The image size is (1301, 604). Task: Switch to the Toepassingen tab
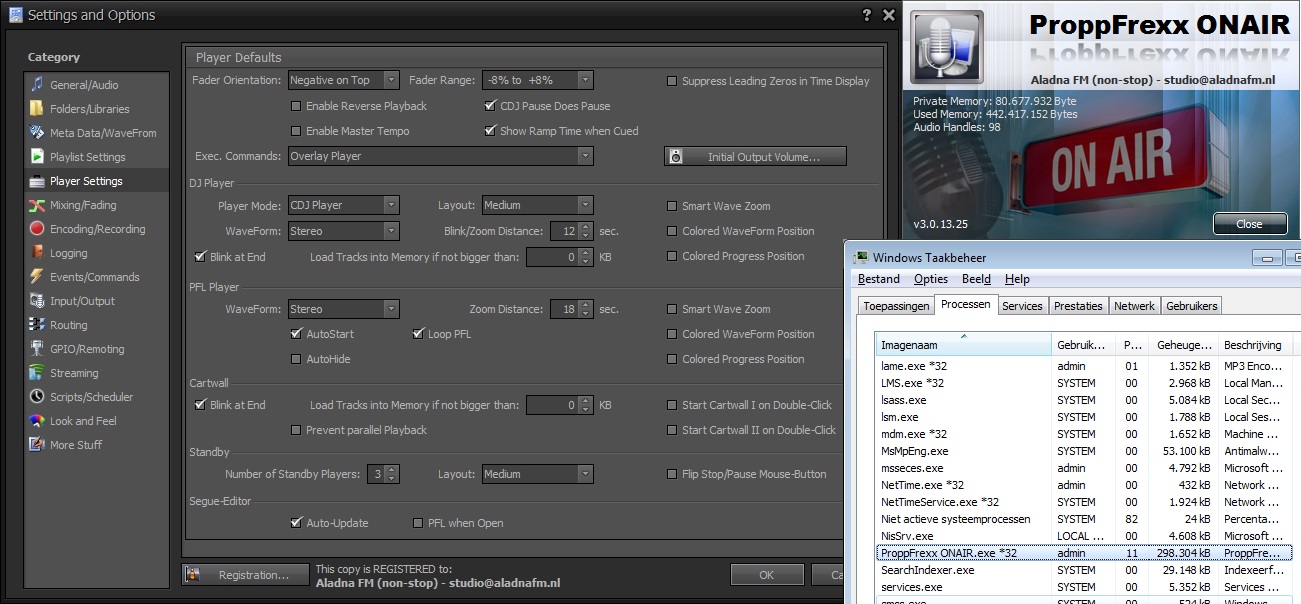coord(895,306)
